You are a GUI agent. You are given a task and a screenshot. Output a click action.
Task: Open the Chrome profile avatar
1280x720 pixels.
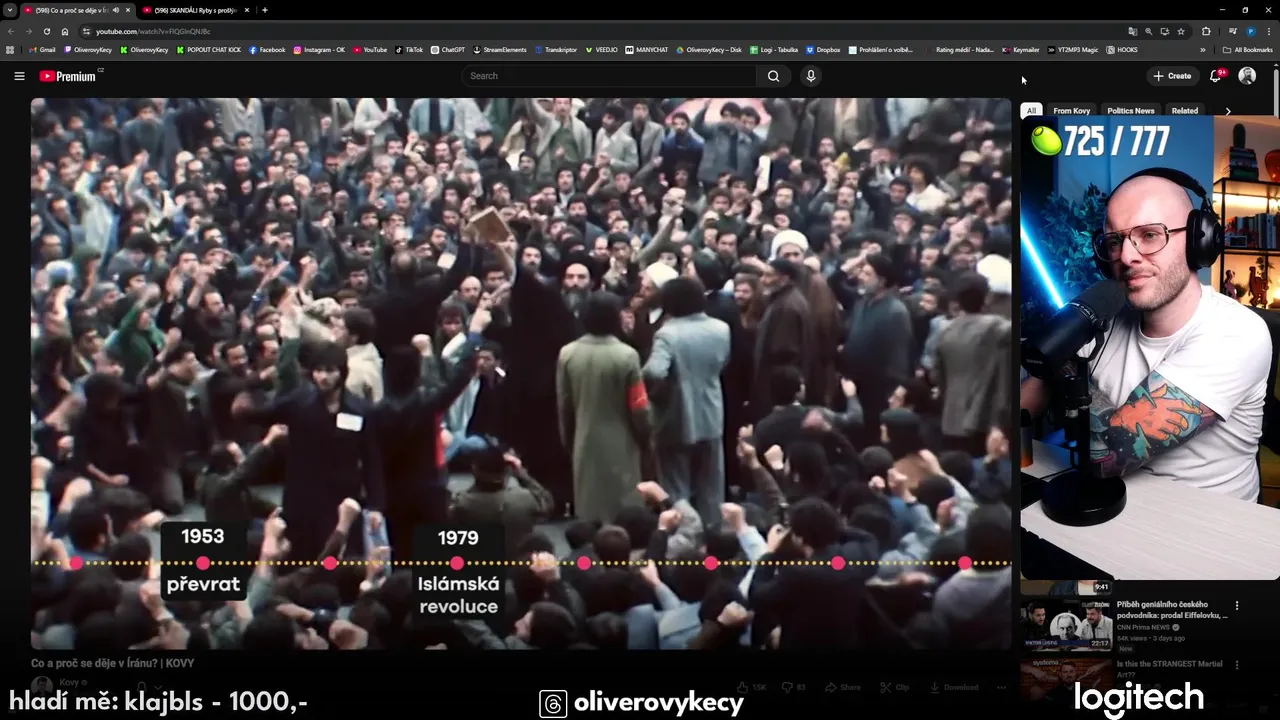point(1251,31)
